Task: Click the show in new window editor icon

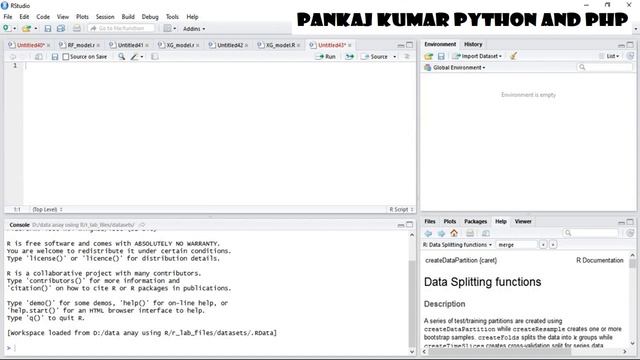Action: [x=39, y=57]
